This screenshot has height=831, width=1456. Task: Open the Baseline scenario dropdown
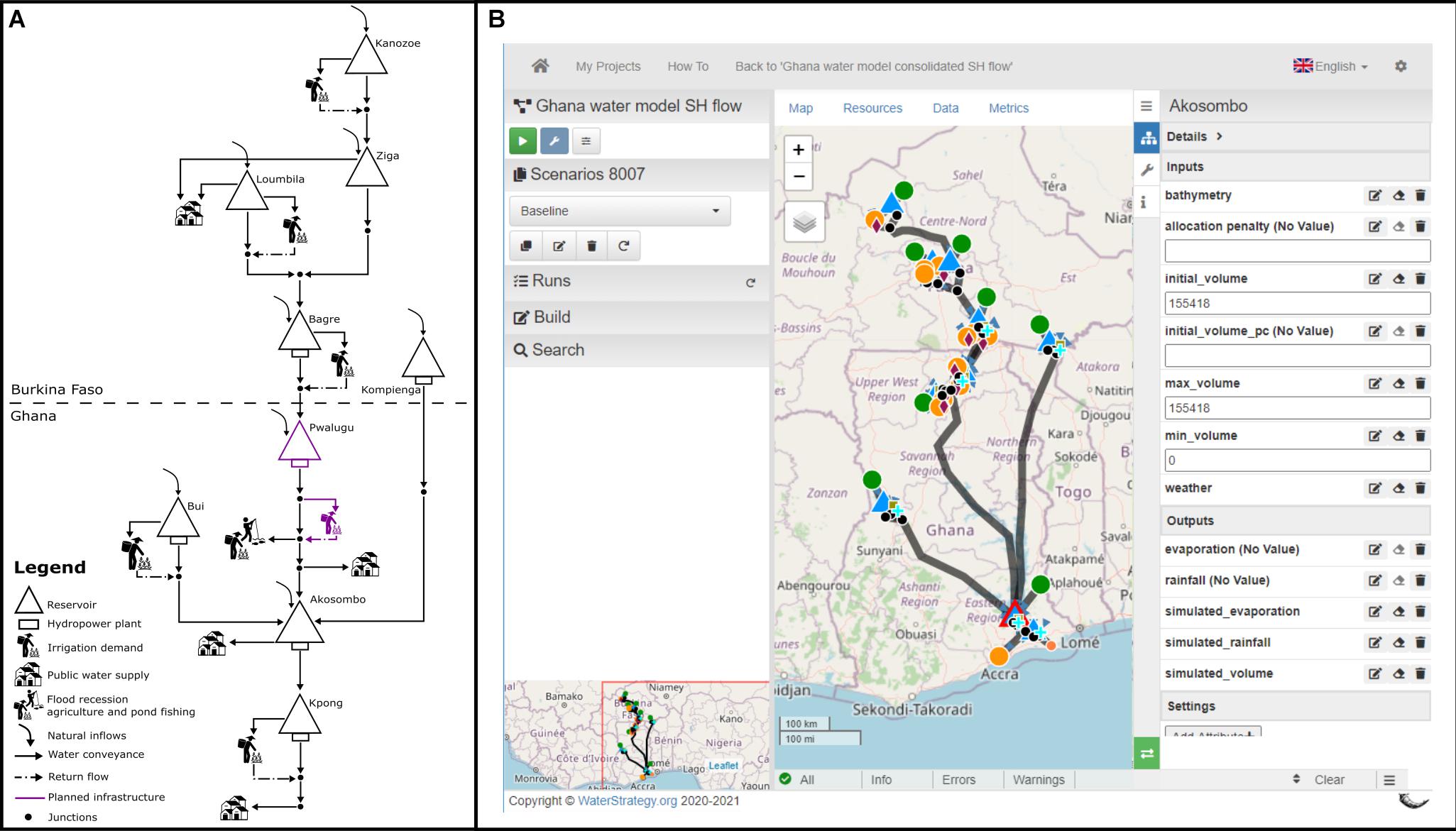(x=620, y=211)
